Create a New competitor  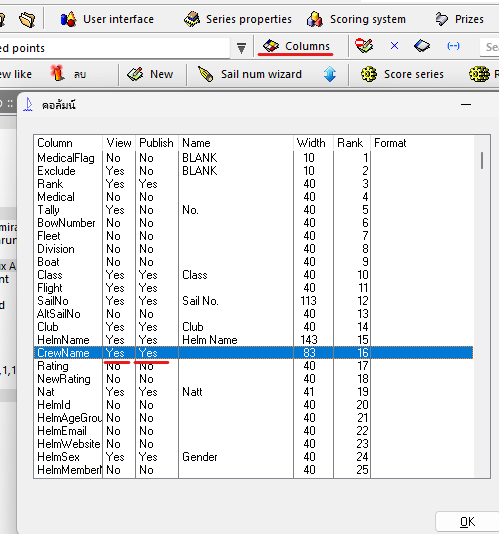coord(150,74)
